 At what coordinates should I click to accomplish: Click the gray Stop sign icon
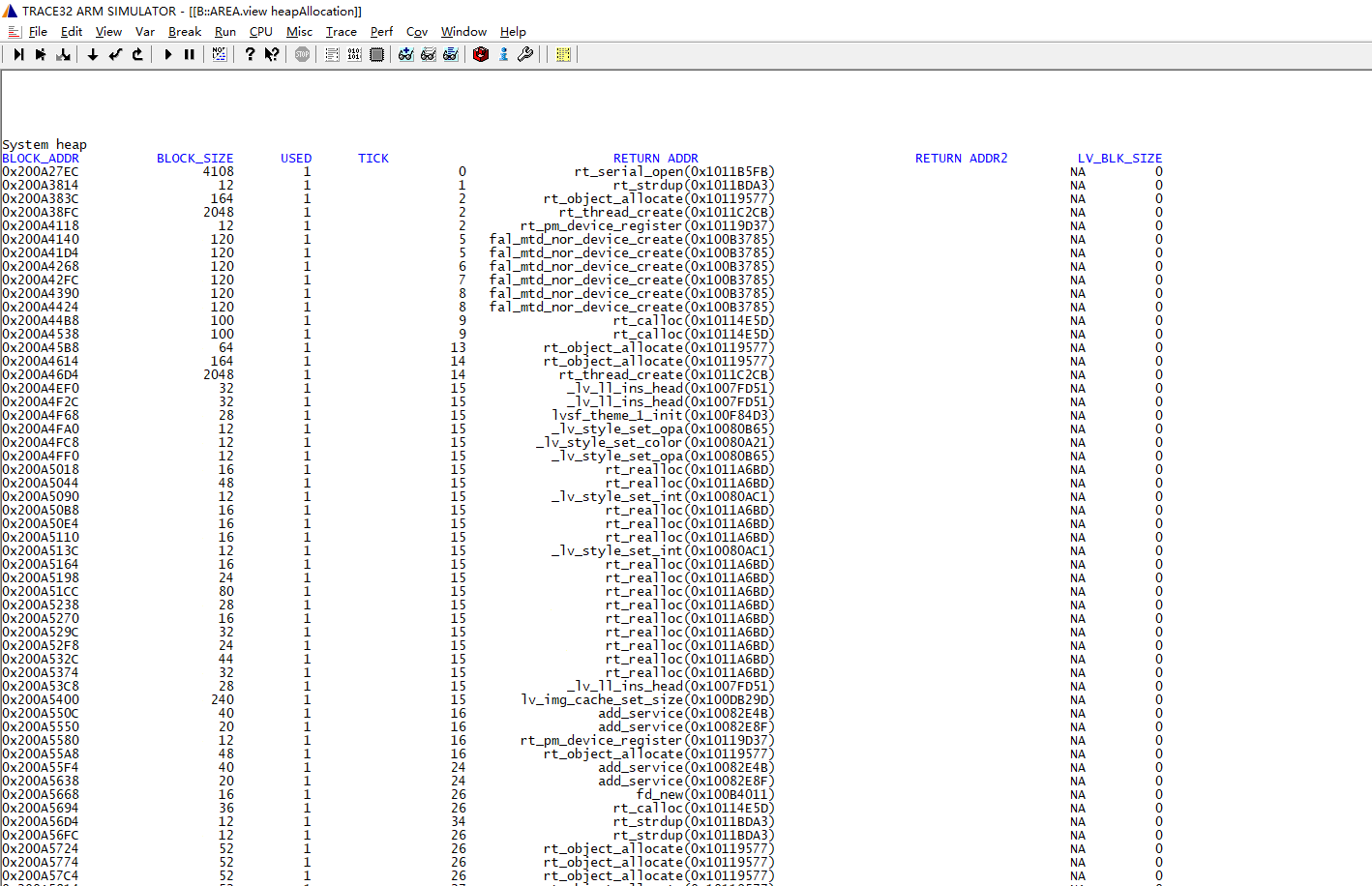303,55
